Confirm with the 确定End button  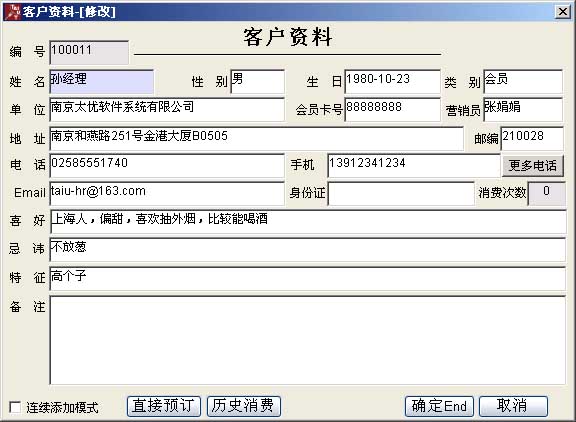[439, 406]
